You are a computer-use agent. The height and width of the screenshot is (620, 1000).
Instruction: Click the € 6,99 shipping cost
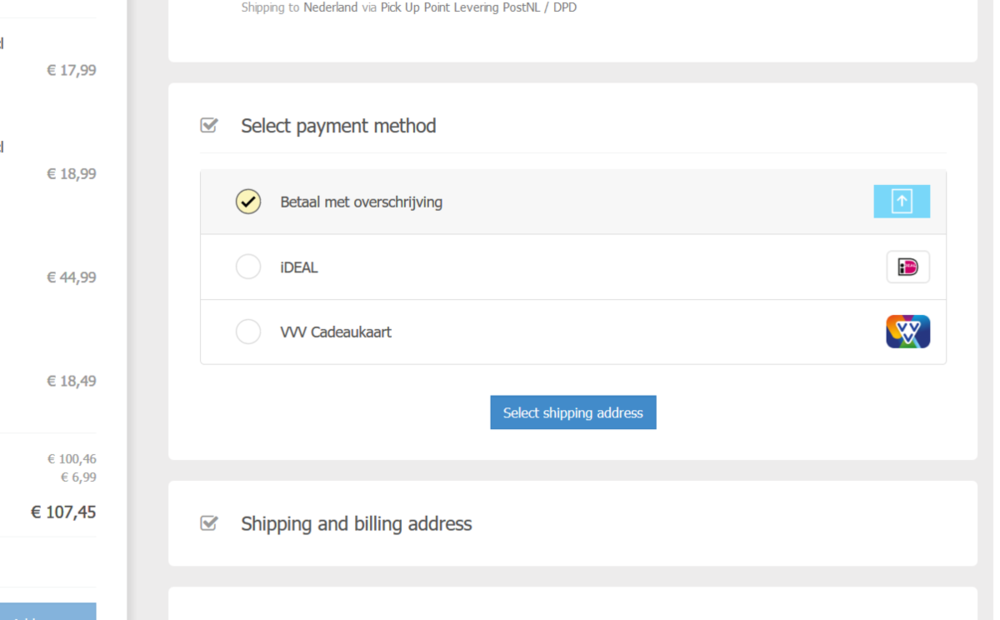click(78, 478)
